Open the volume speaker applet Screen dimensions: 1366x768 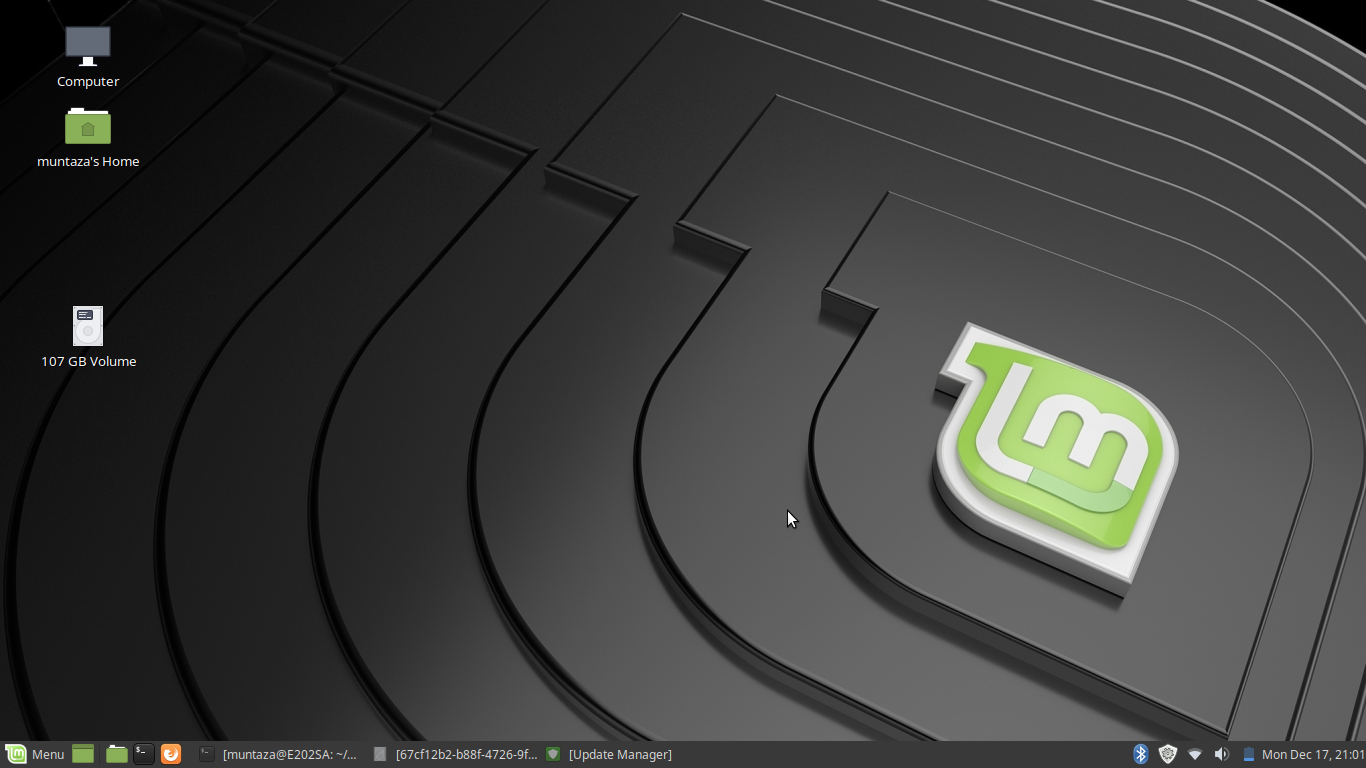pyautogui.click(x=1221, y=754)
